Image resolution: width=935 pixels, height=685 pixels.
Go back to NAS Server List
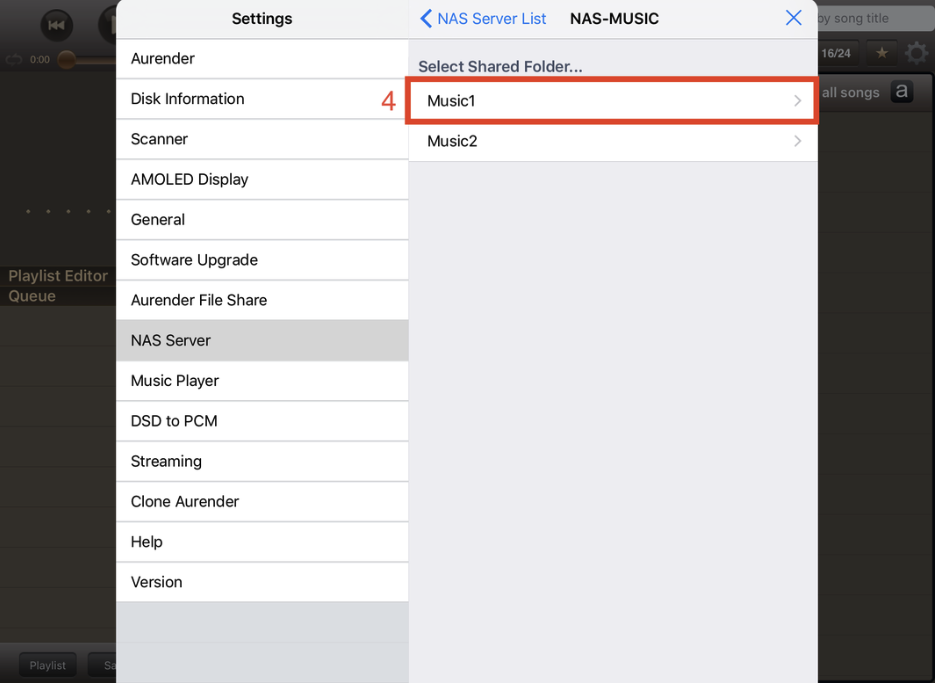483,18
